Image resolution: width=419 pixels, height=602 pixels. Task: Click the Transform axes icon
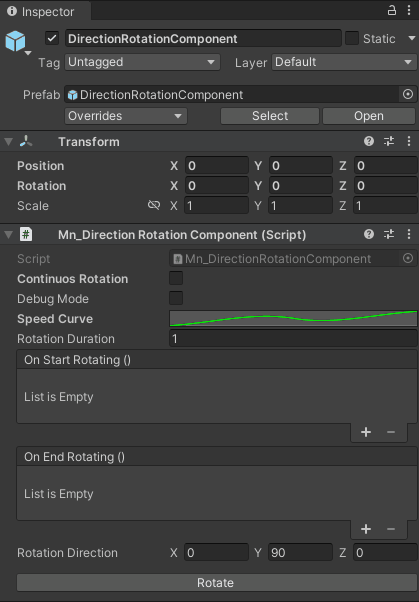click(26, 141)
